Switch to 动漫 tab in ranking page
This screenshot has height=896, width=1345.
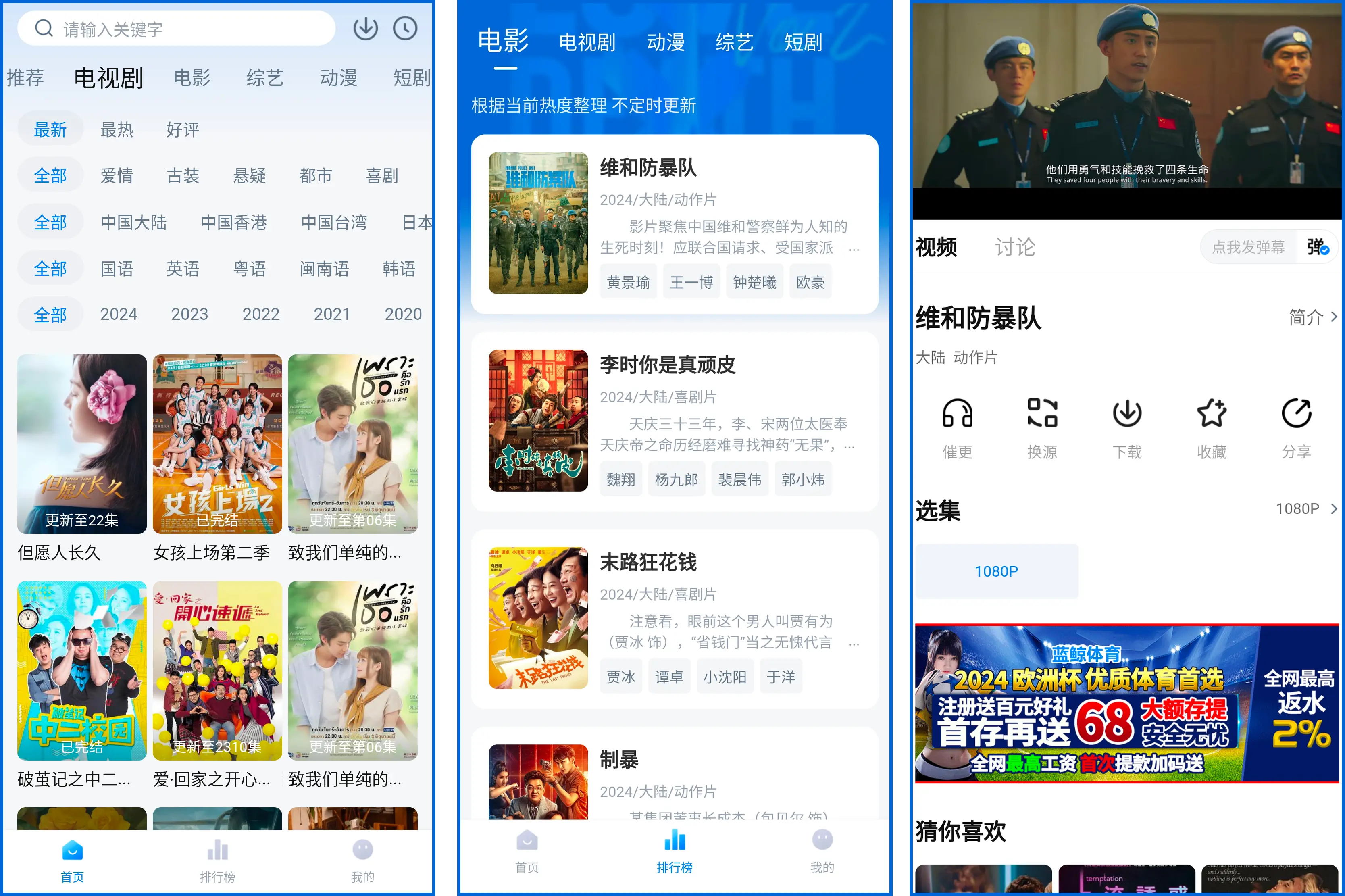[x=666, y=42]
